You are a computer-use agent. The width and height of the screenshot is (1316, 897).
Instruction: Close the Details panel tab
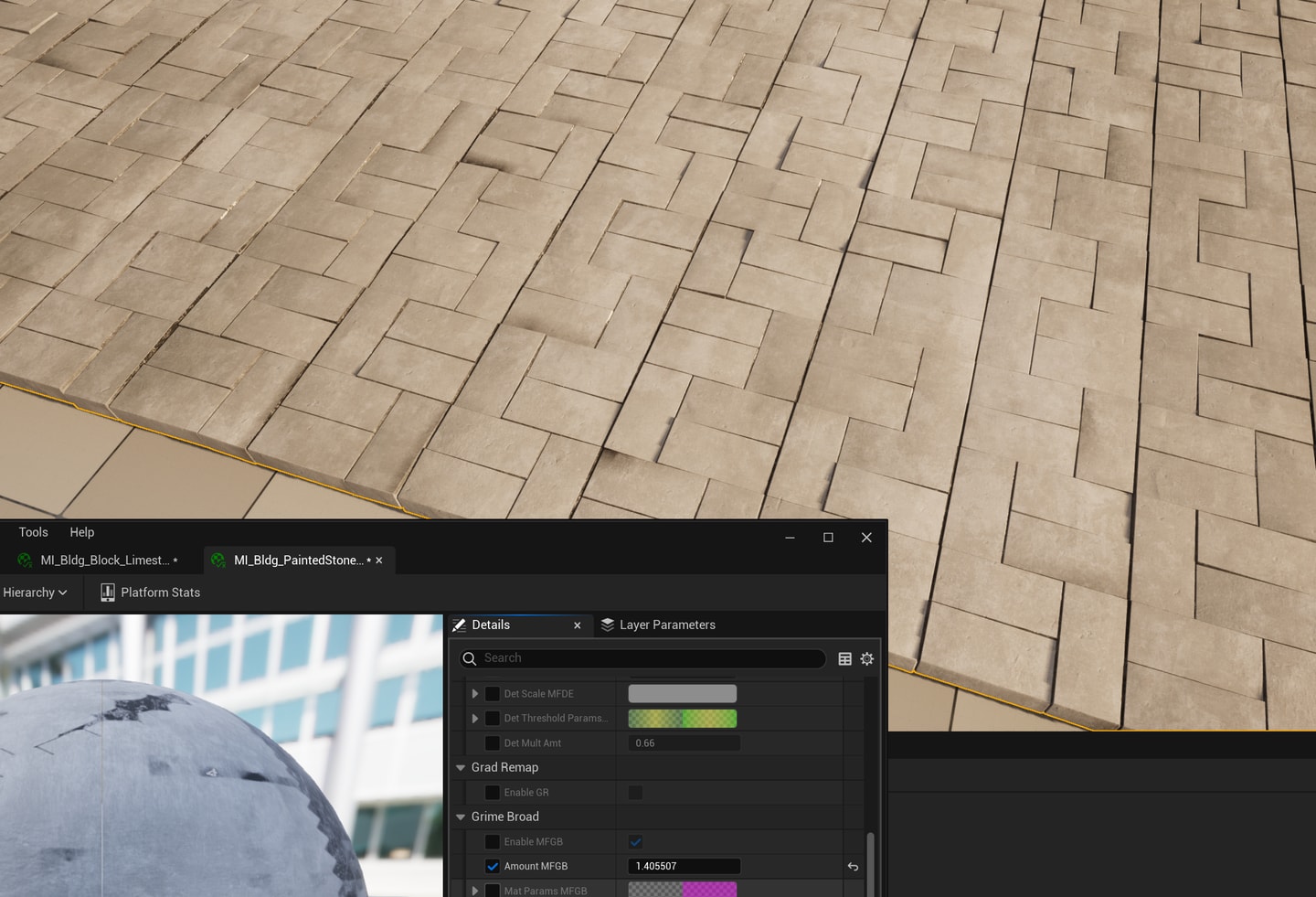coord(577,625)
